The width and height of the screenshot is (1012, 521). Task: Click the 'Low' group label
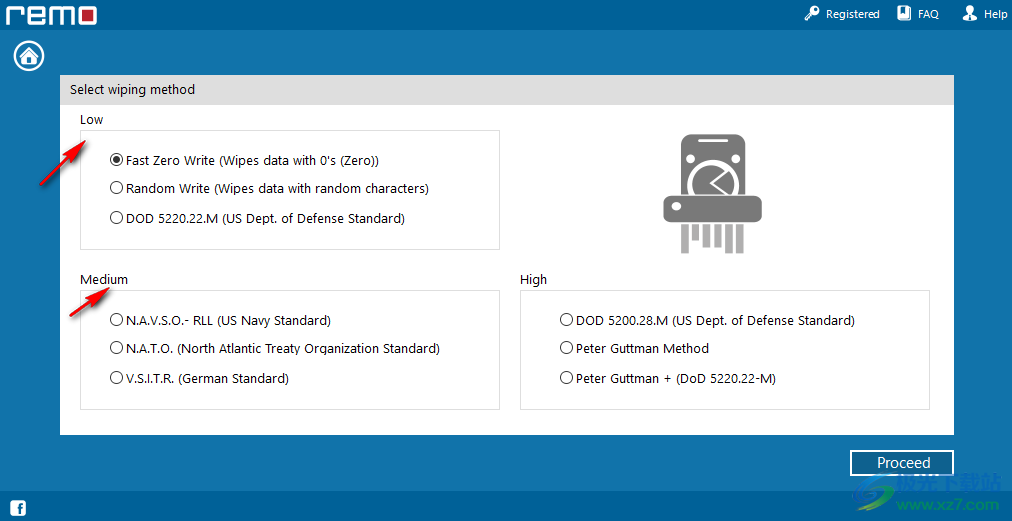coord(92,119)
